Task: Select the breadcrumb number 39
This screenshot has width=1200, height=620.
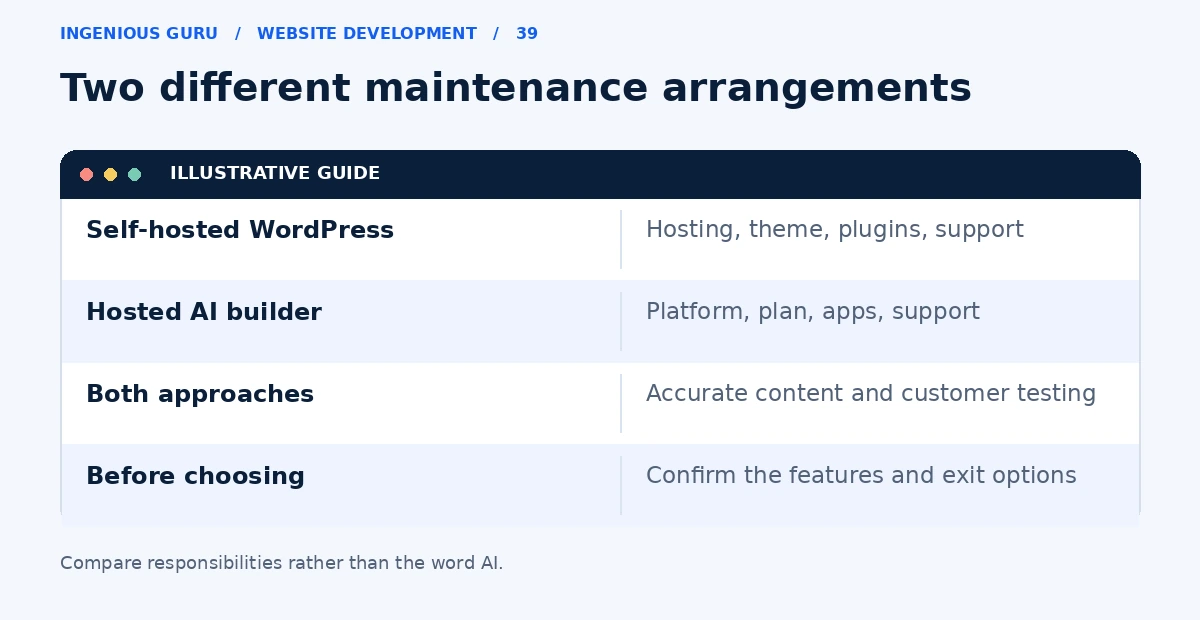Action: pyautogui.click(x=527, y=34)
